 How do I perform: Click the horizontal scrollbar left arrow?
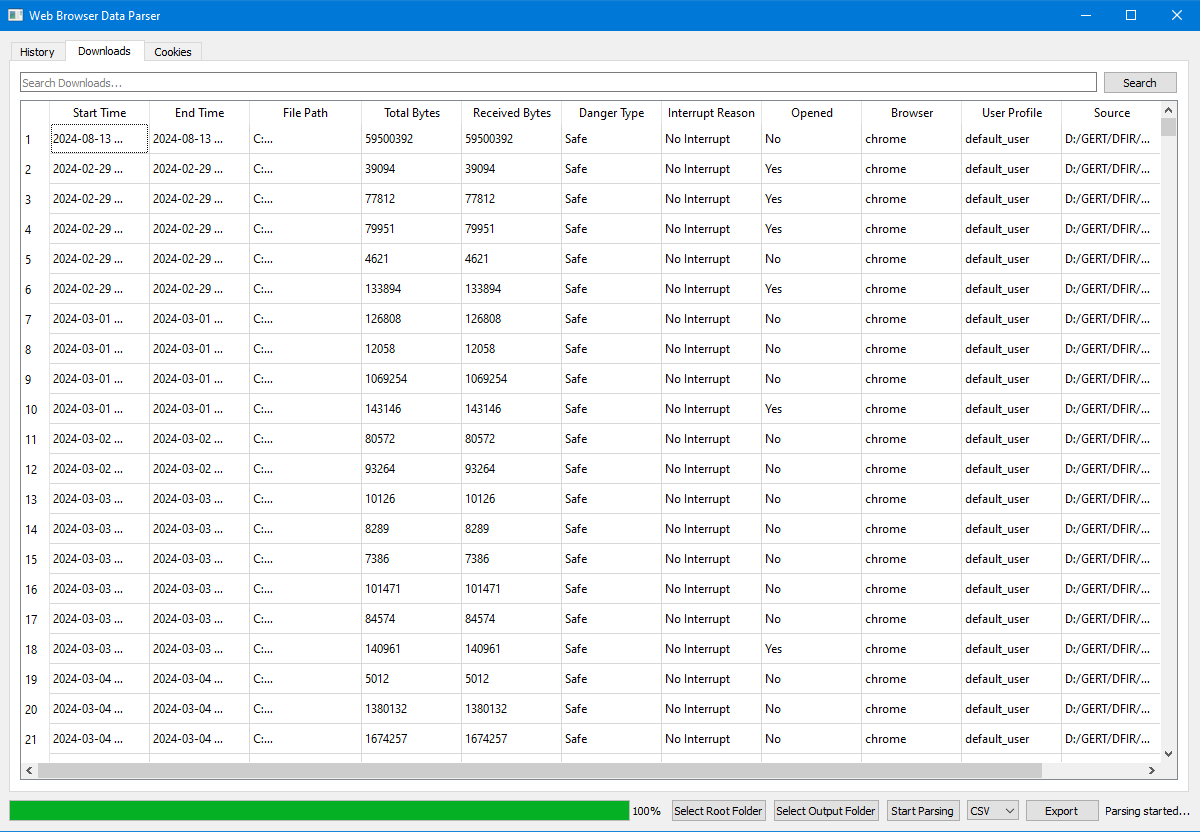click(x=29, y=770)
